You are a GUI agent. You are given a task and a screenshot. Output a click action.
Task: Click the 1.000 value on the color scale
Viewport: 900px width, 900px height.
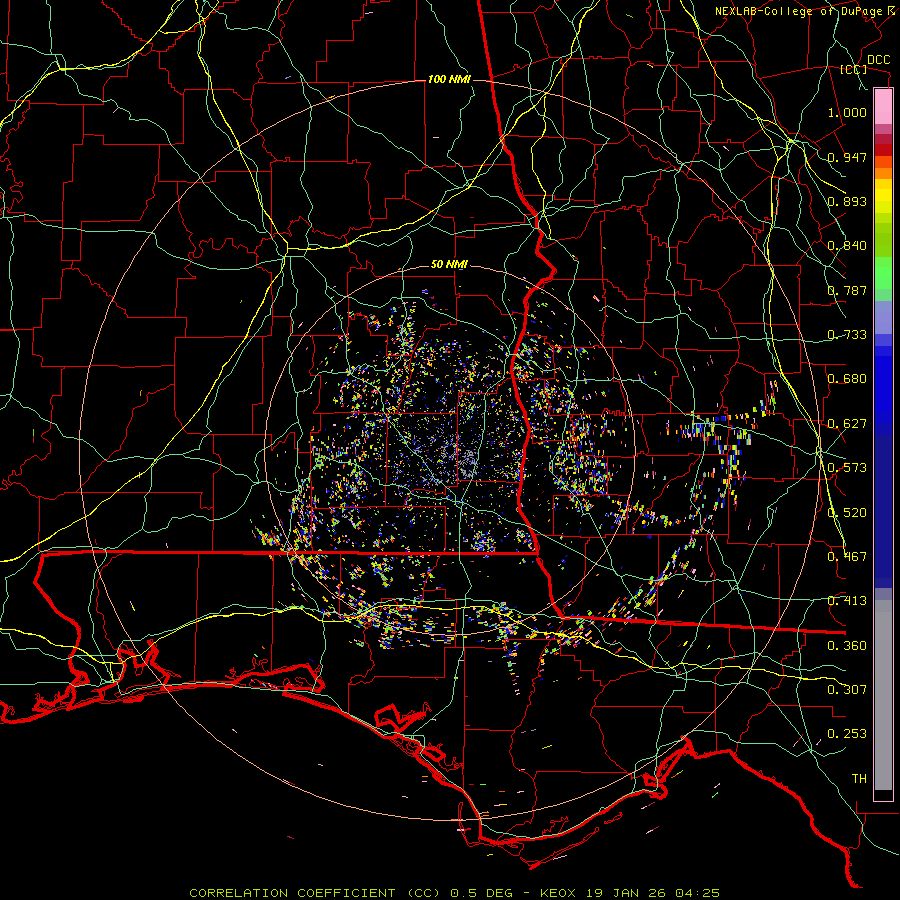(847, 112)
